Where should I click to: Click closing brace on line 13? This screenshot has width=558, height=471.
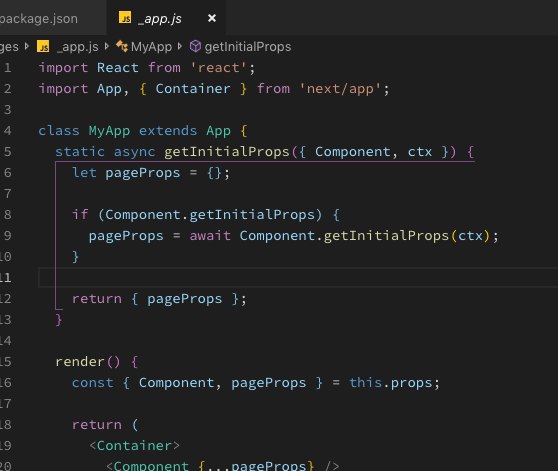coord(59,319)
